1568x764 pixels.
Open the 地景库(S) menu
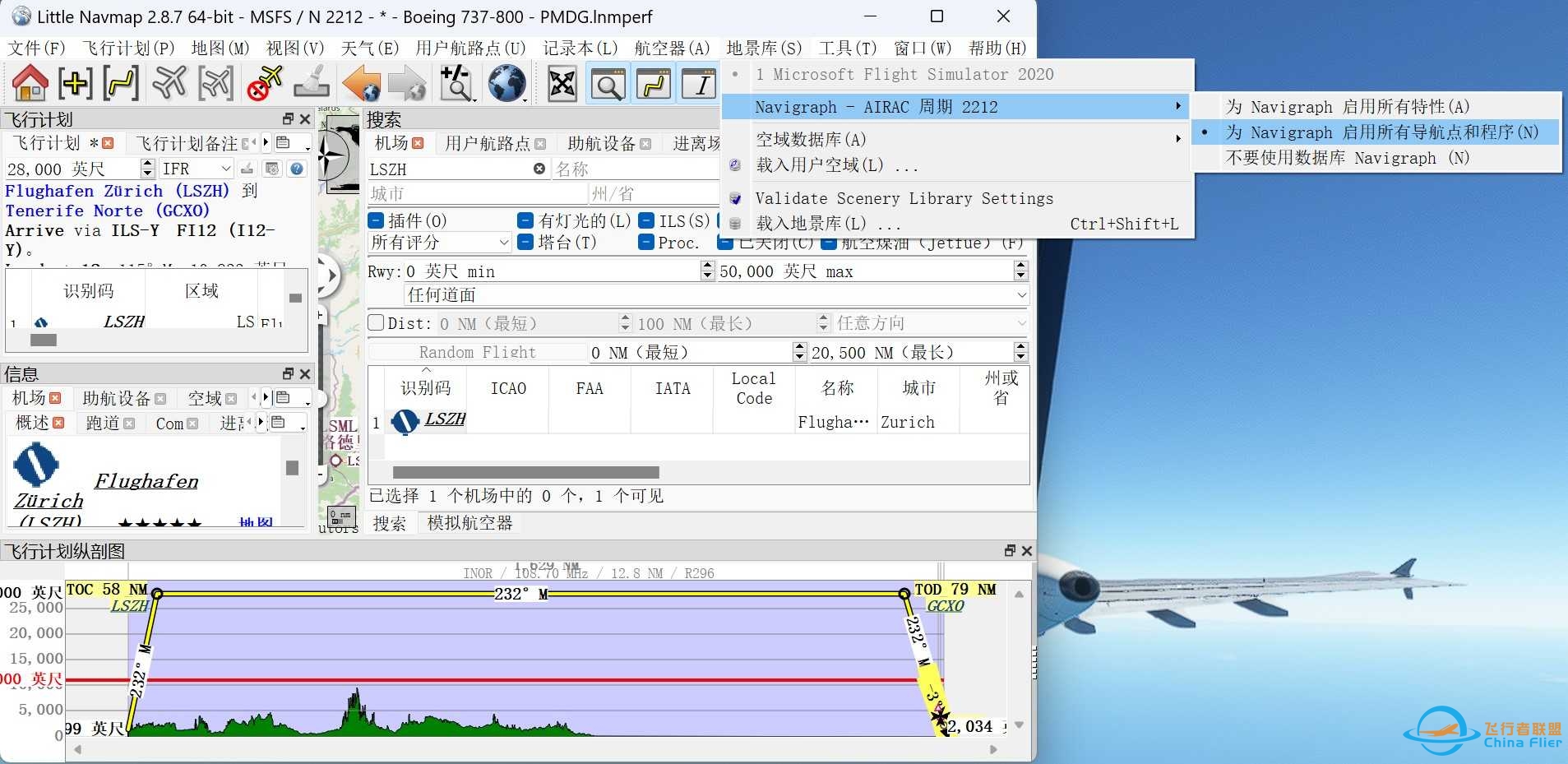click(764, 49)
